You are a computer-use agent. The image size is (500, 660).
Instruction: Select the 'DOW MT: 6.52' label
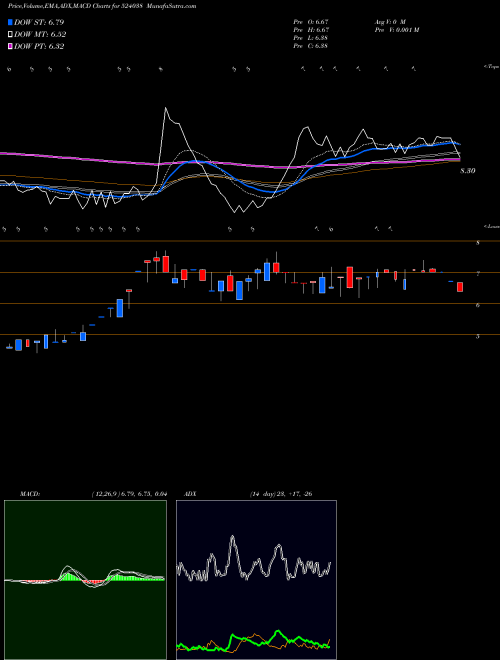coord(40,35)
